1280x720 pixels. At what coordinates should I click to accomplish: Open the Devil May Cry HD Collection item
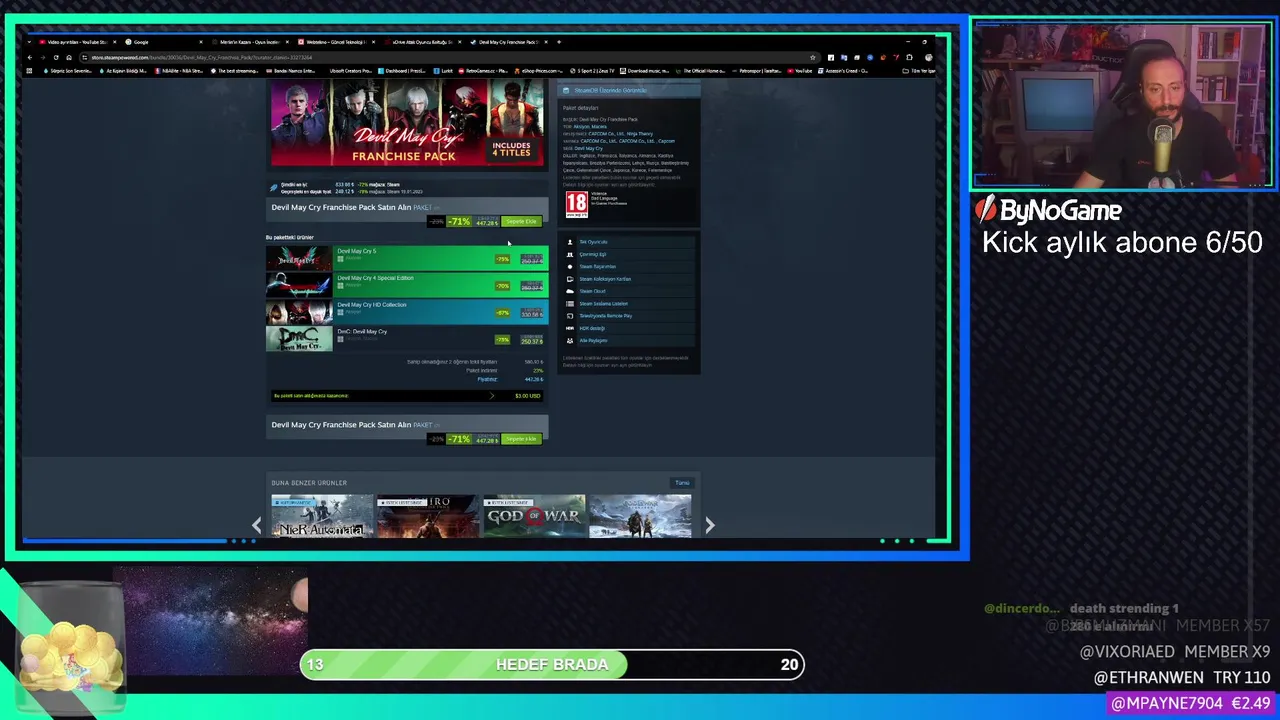pyautogui.click(x=406, y=312)
